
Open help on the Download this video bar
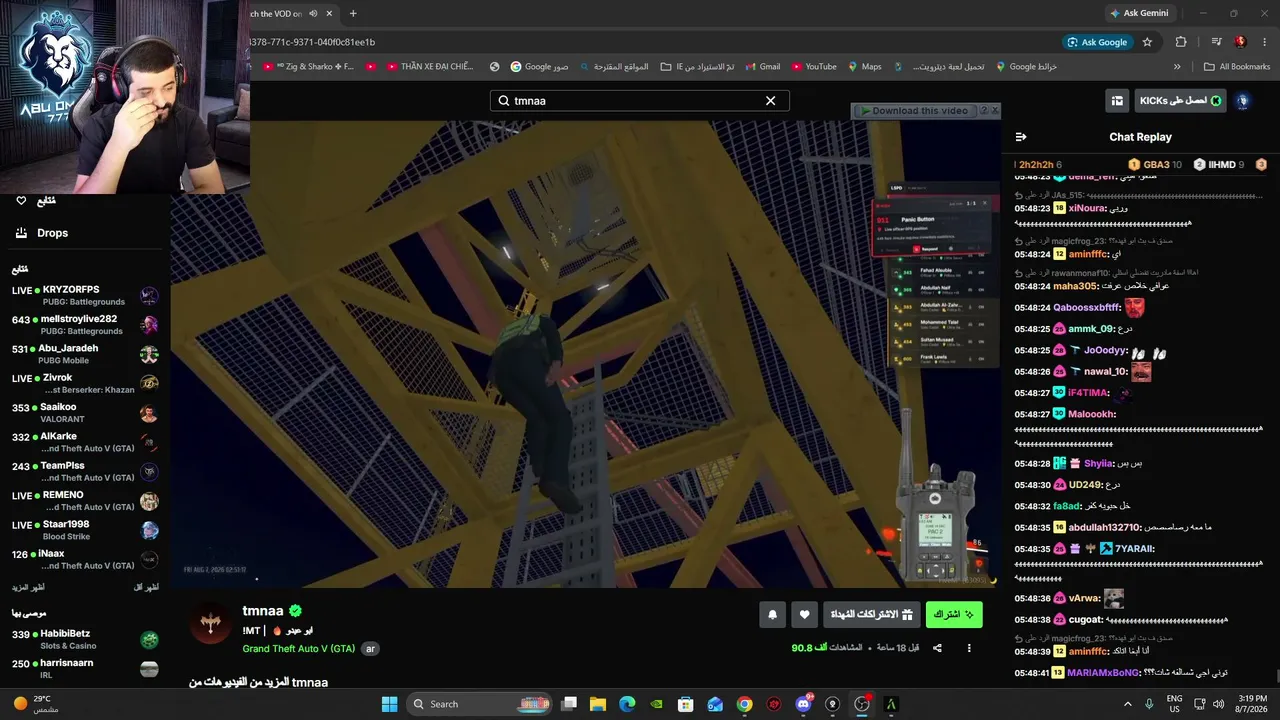(983, 111)
